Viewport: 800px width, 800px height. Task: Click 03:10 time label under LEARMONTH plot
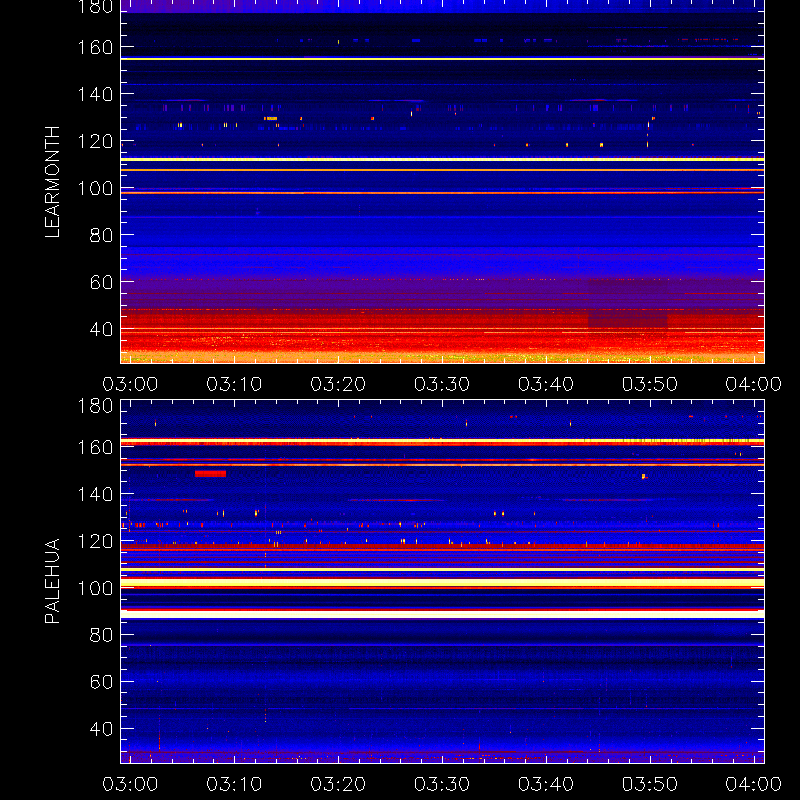tap(234, 384)
